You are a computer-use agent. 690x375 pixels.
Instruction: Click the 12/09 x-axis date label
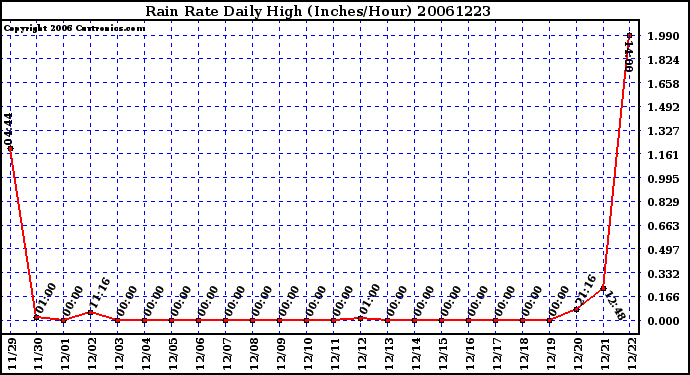coord(282,354)
